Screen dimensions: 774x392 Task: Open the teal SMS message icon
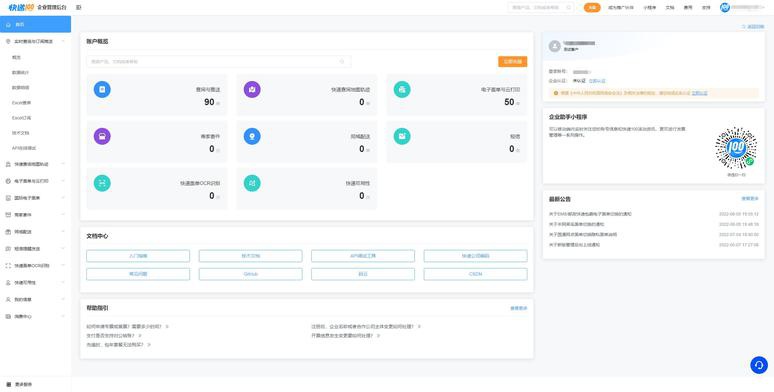402,136
